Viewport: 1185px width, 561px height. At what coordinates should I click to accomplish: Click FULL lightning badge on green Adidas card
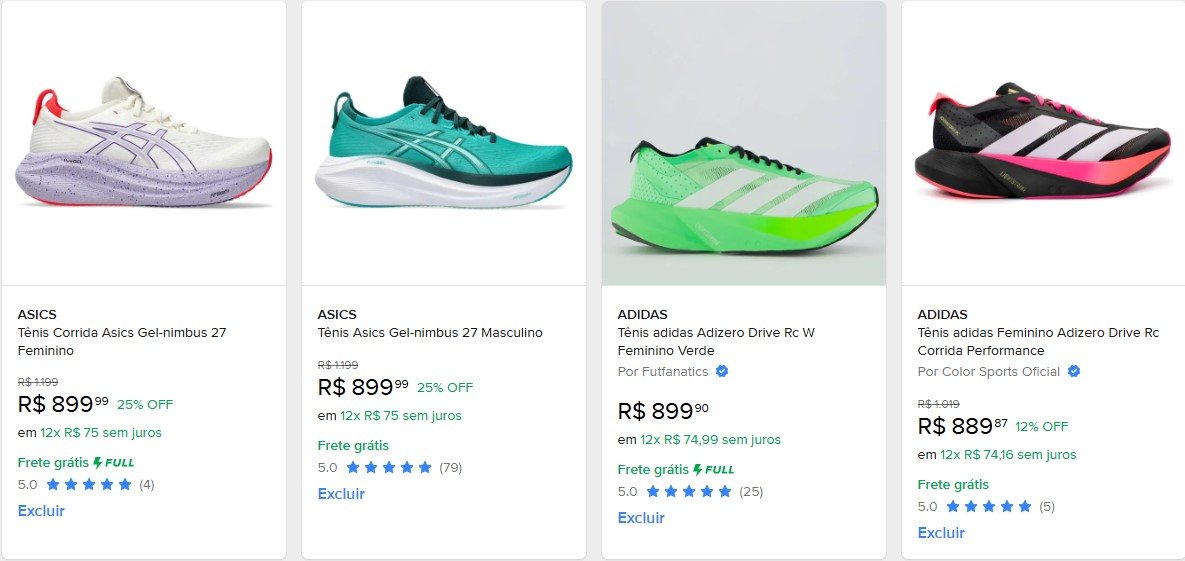(x=713, y=469)
